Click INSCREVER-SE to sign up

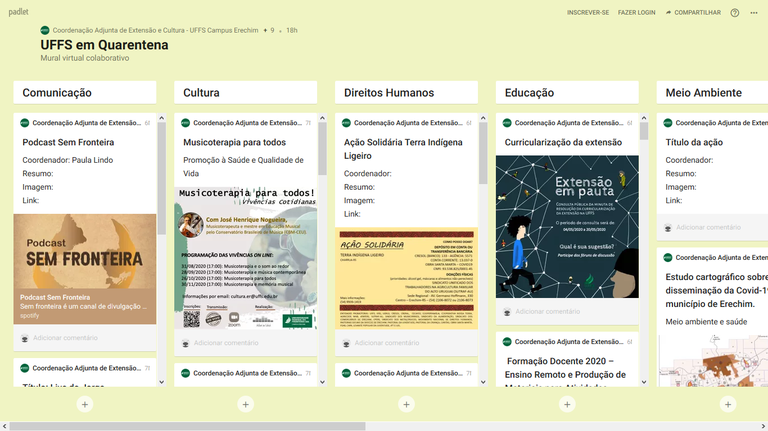[587, 13]
